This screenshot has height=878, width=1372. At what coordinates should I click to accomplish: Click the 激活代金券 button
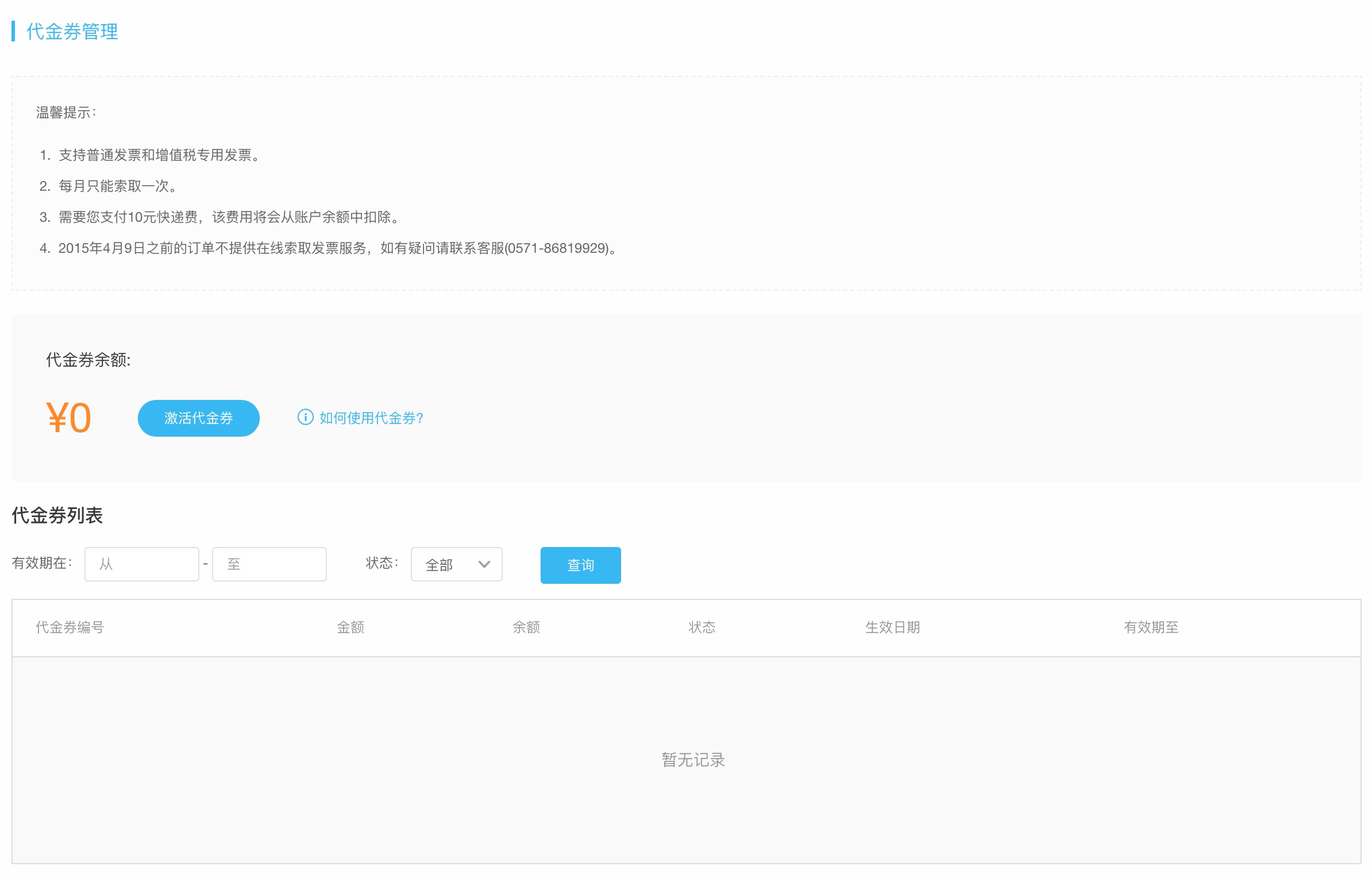tap(198, 418)
